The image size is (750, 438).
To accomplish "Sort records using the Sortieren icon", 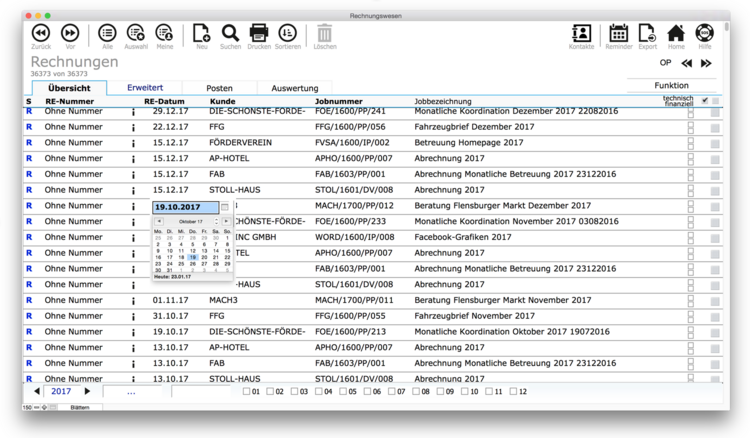I will [288, 33].
